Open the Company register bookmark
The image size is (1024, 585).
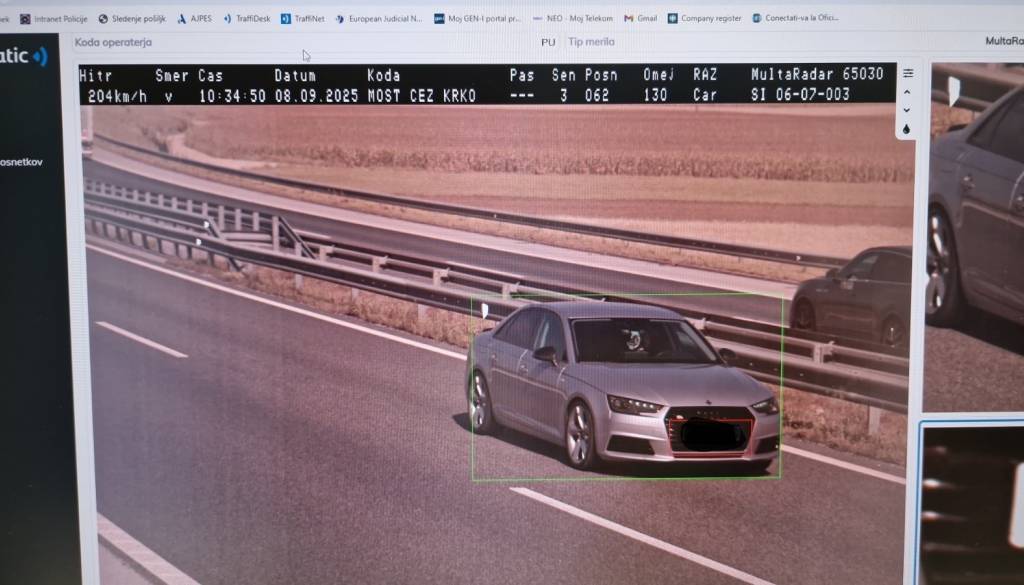(x=705, y=18)
